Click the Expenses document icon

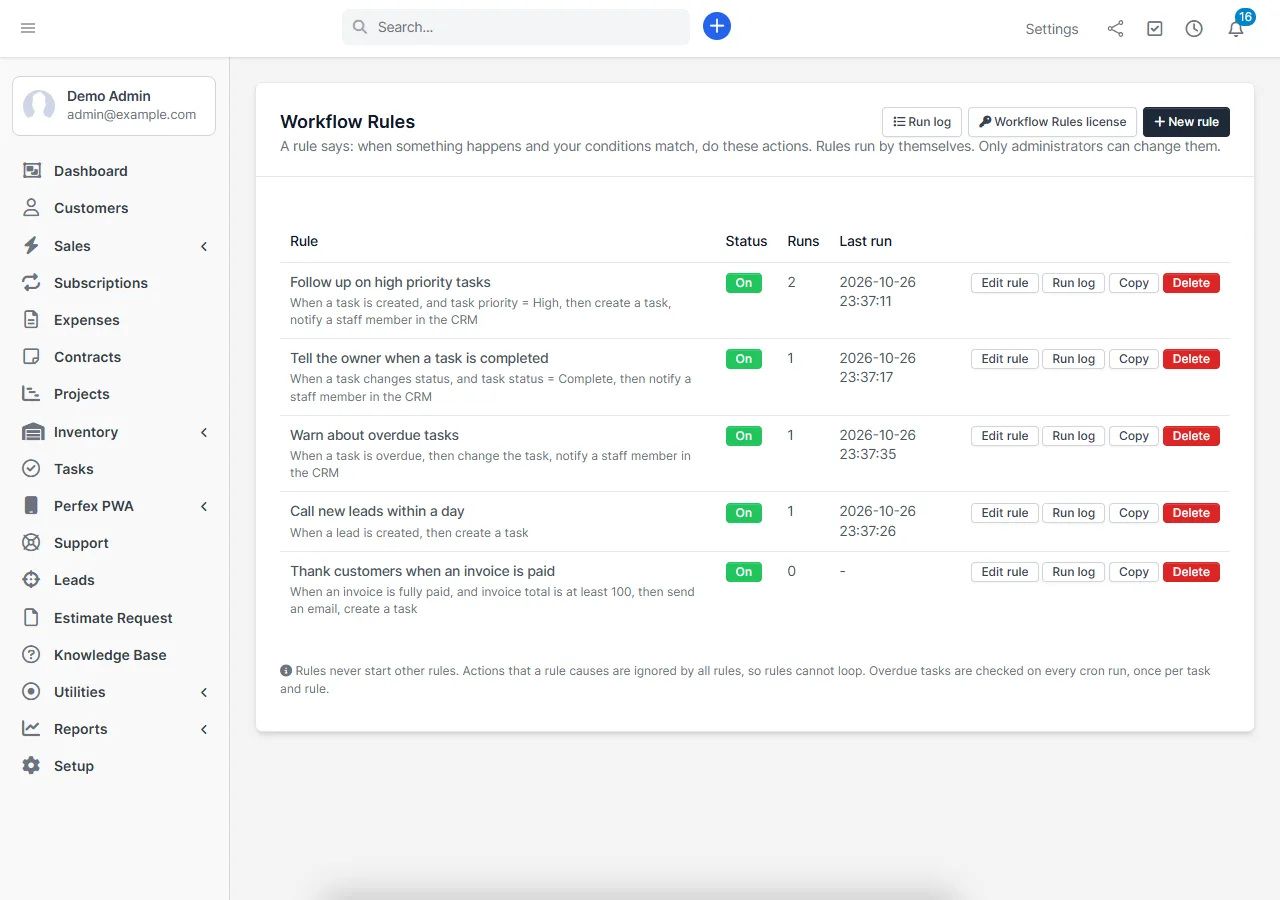[x=32, y=320]
